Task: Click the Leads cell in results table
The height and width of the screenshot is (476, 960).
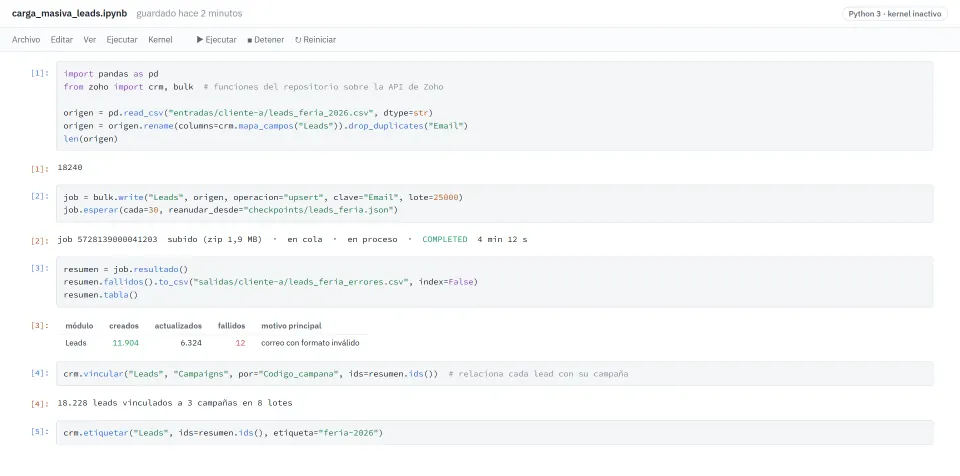Action: pyautogui.click(x=75, y=343)
